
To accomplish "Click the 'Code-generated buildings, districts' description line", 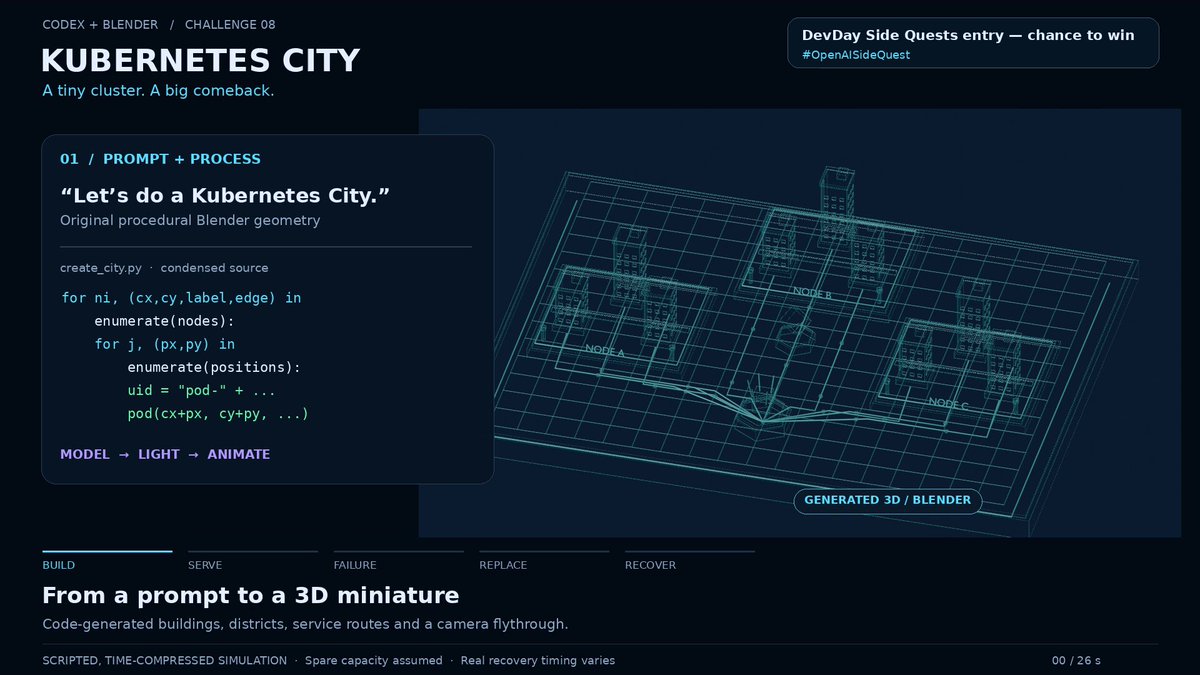I will point(305,624).
